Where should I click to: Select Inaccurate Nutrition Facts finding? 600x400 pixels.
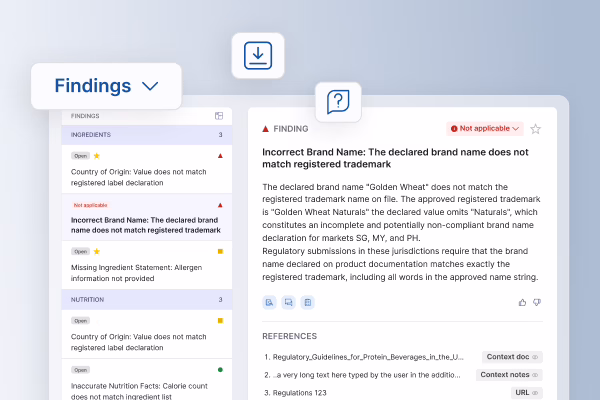pos(147,380)
